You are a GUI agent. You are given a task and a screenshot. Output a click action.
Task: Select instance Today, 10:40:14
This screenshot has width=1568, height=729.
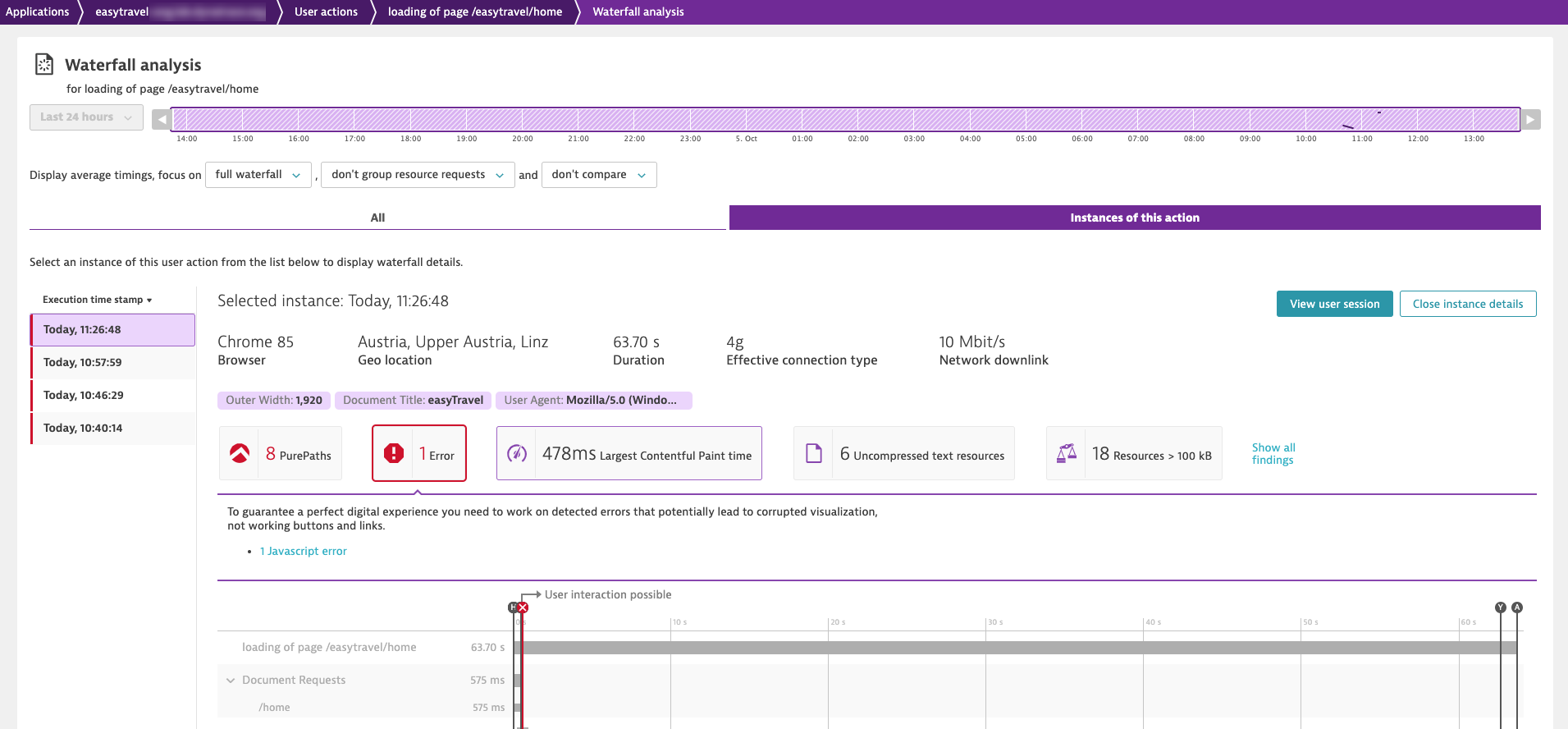113,429
